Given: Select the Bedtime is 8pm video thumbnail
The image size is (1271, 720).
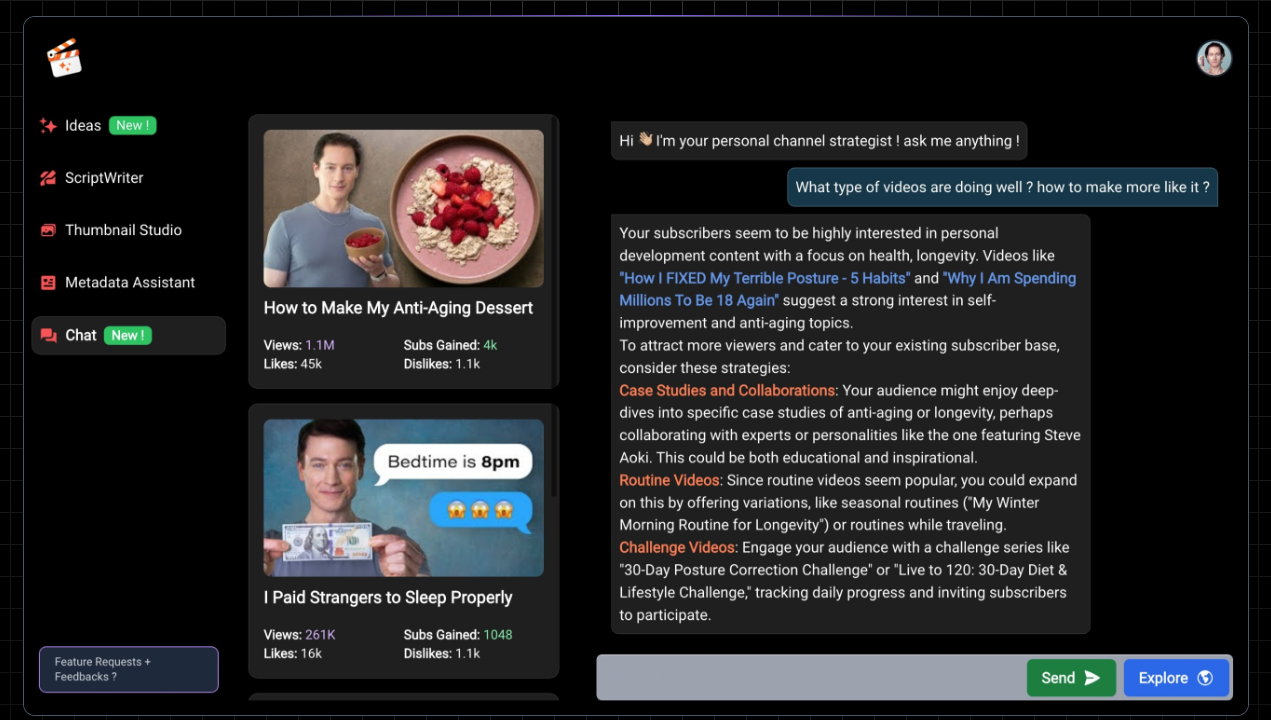Looking at the screenshot, I should tap(404, 498).
